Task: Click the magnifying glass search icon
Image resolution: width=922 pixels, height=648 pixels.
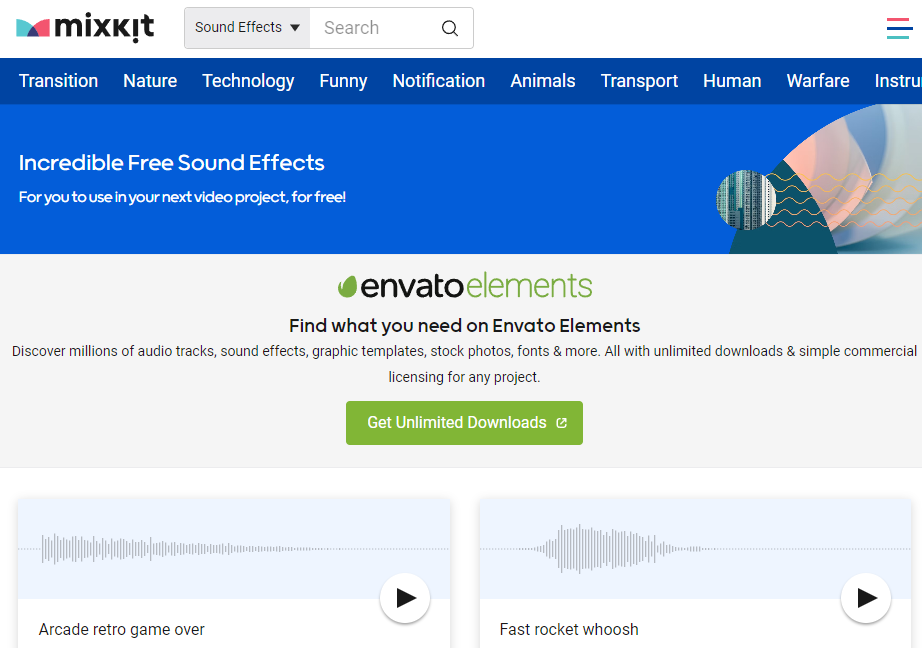Action: 450,28
